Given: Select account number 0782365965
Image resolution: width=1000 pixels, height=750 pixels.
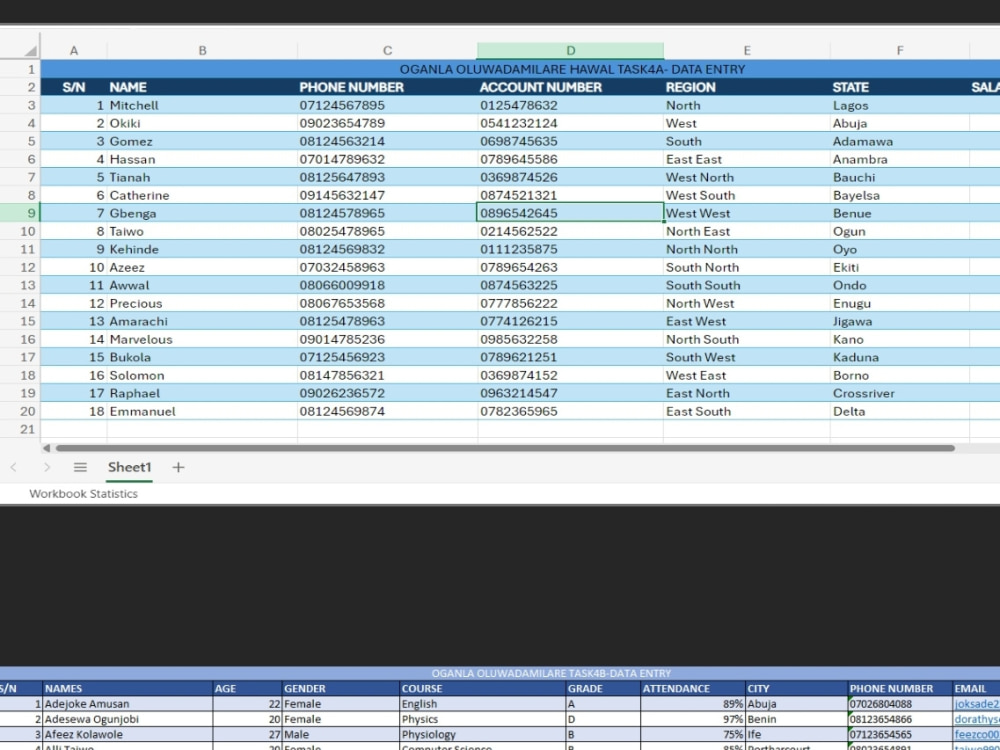Looking at the screenshot, I should [570, 411].
